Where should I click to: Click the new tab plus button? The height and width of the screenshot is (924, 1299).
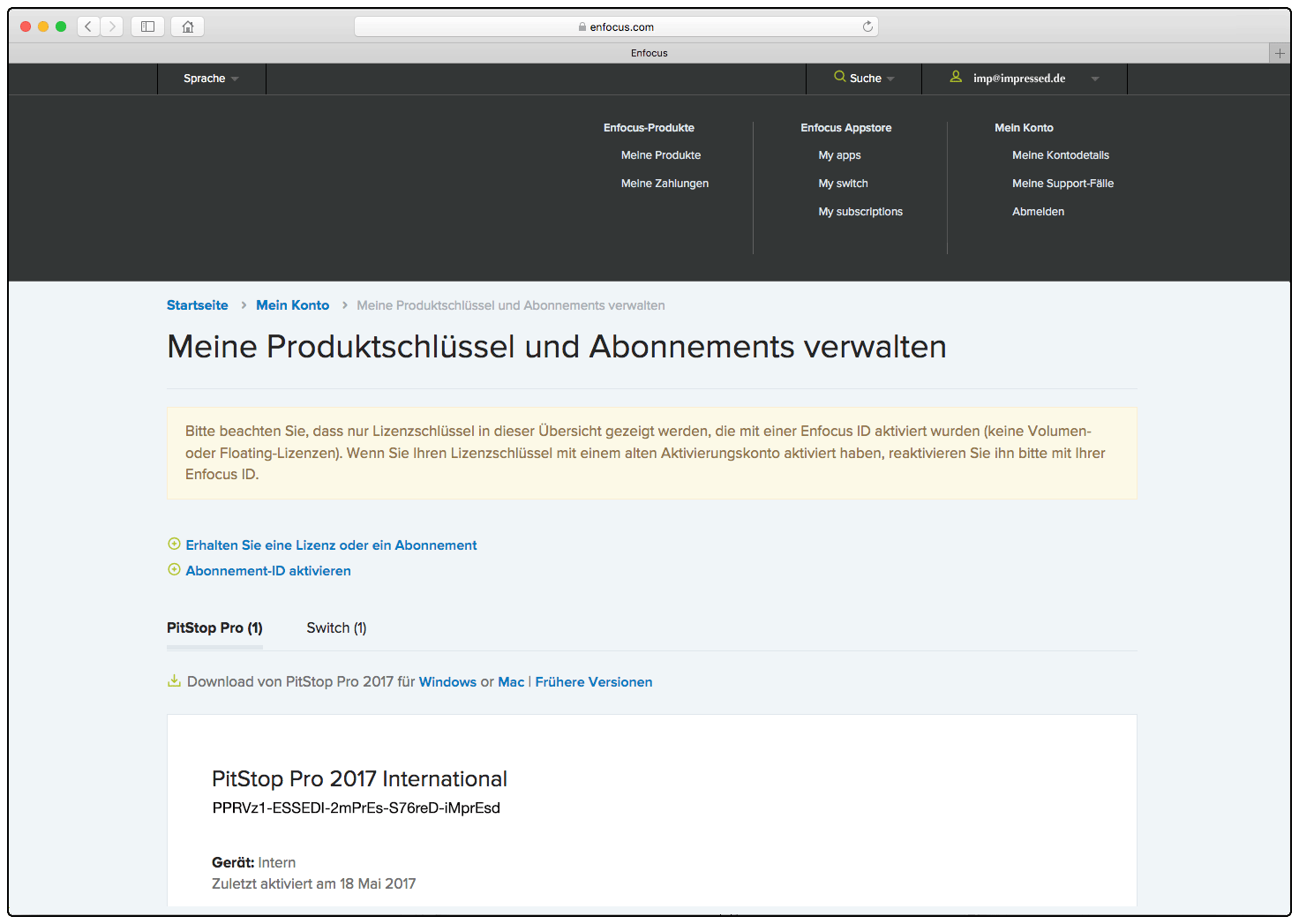(x=1280, y=53)
